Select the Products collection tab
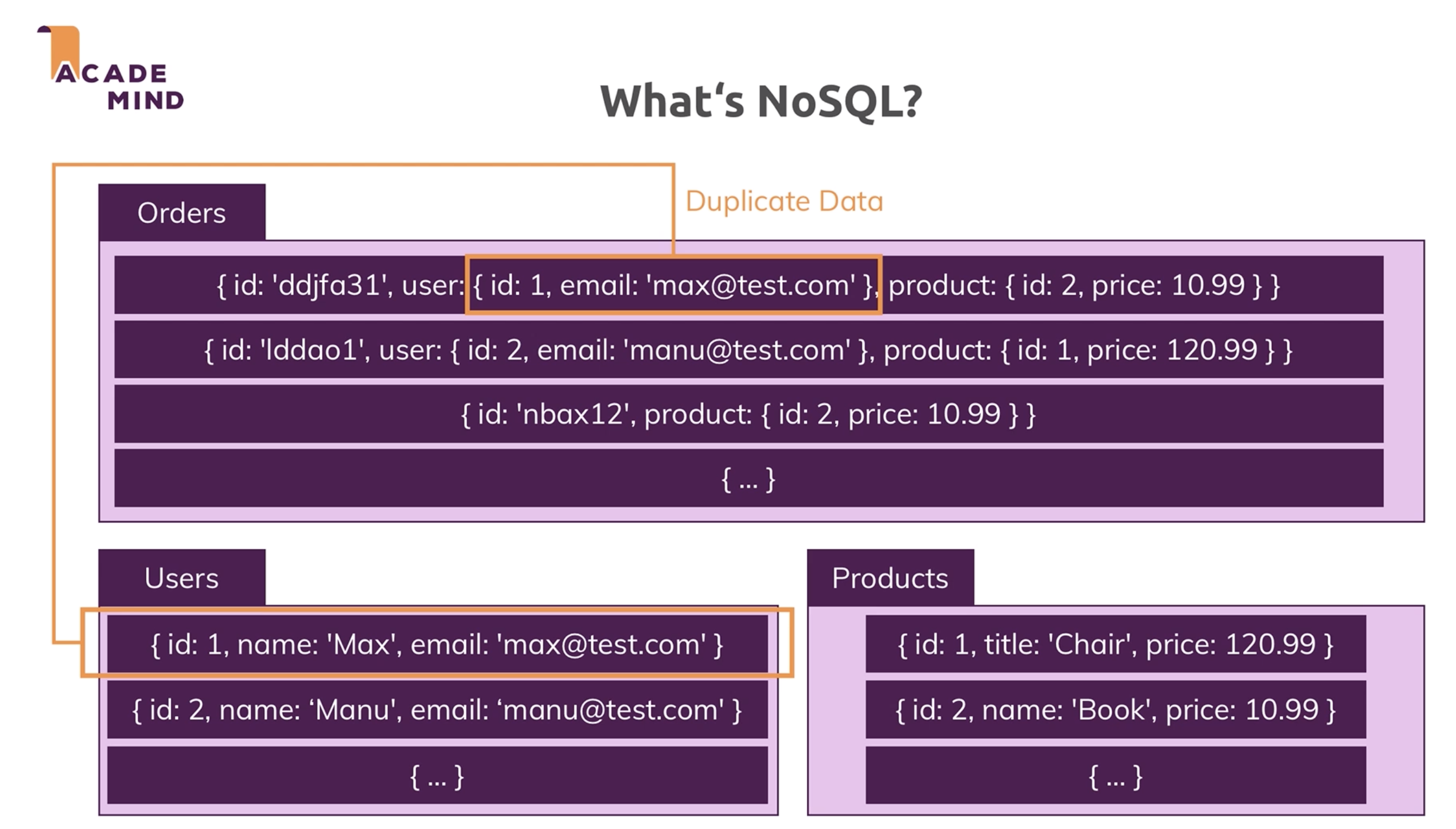Screen dimensions: 1456x829 pos(889,578)
